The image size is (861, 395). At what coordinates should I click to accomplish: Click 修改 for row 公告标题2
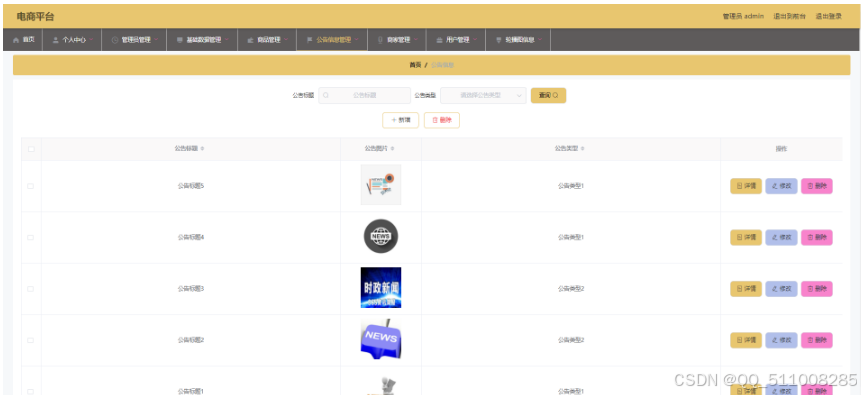(781, 341)
